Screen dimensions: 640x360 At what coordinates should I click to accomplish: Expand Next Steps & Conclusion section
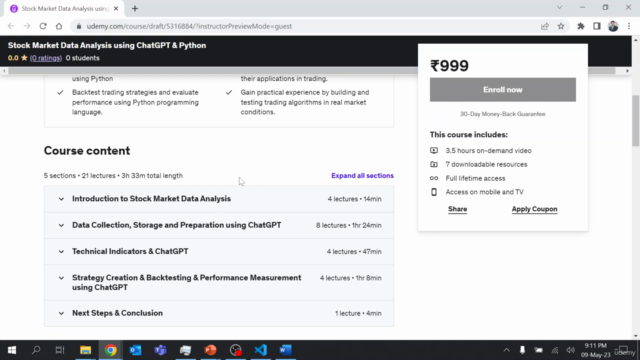[x=219, y=313]
